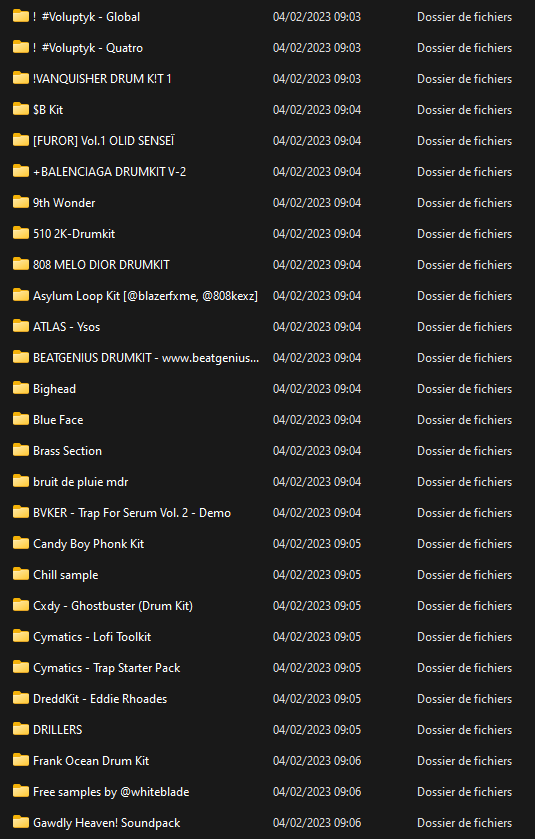This screenshot has height=839, width=535.
Task: Click the Candy Boy Phonk Kit folder icon
Action: (x=21, y=544)
